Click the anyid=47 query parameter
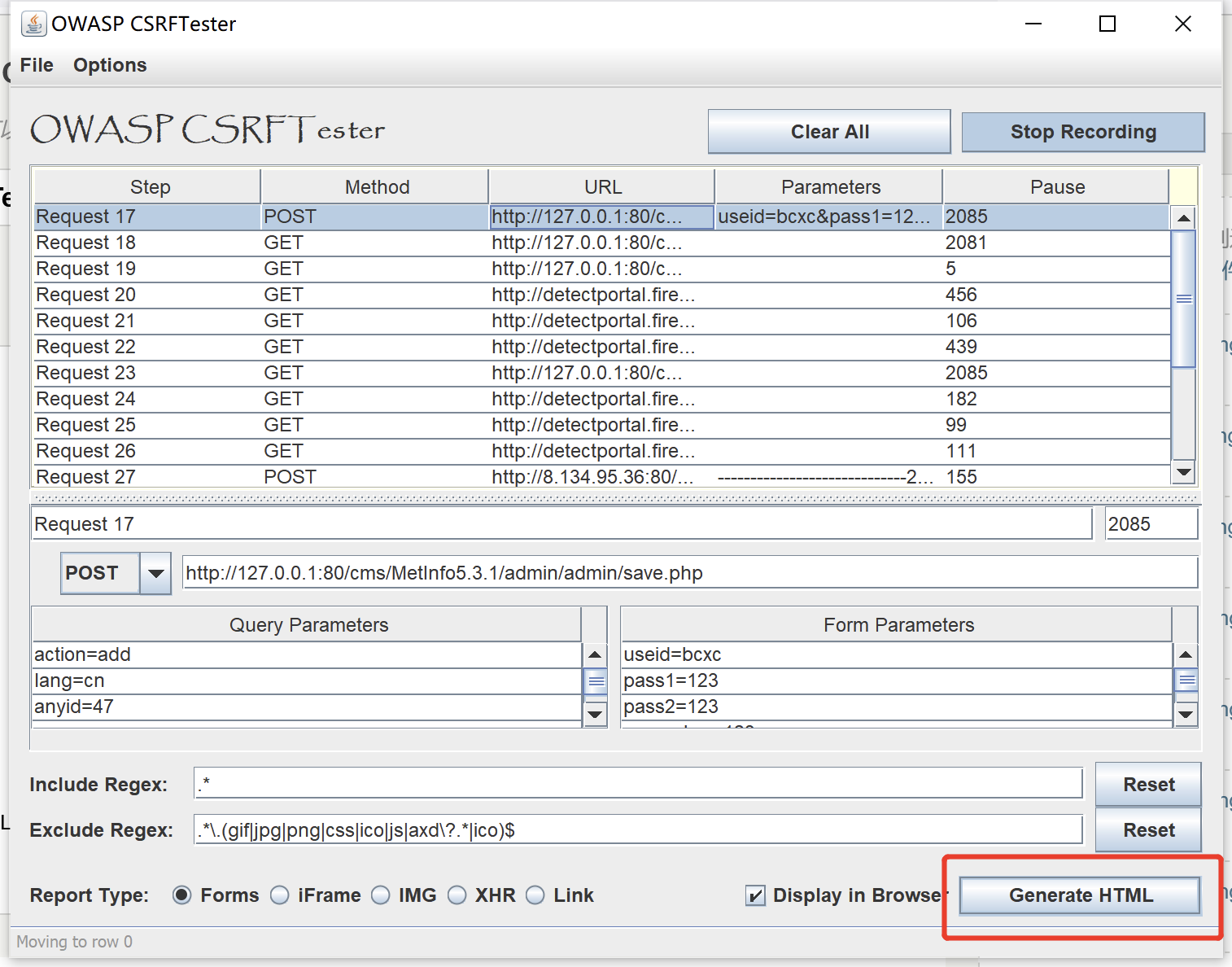The image size is (1232, 967). [x=308, y=707]
